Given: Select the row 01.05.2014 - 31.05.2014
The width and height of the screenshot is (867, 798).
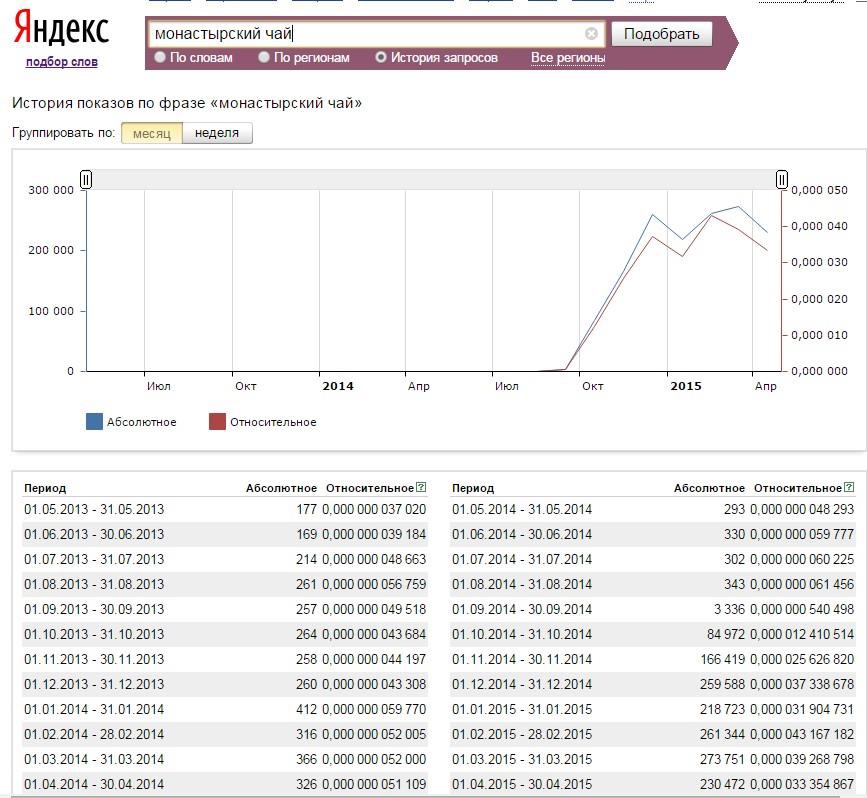Looking at the screenshot, I should pos(653,509).
